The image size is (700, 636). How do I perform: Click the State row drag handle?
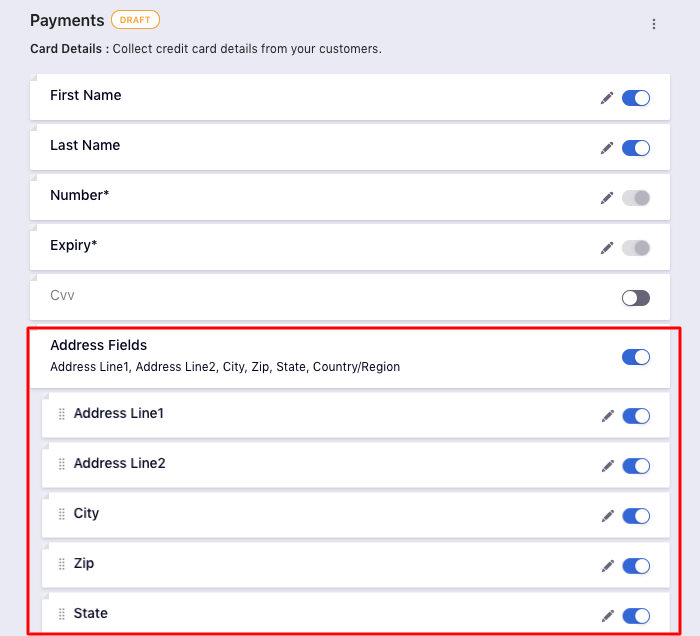62,614
